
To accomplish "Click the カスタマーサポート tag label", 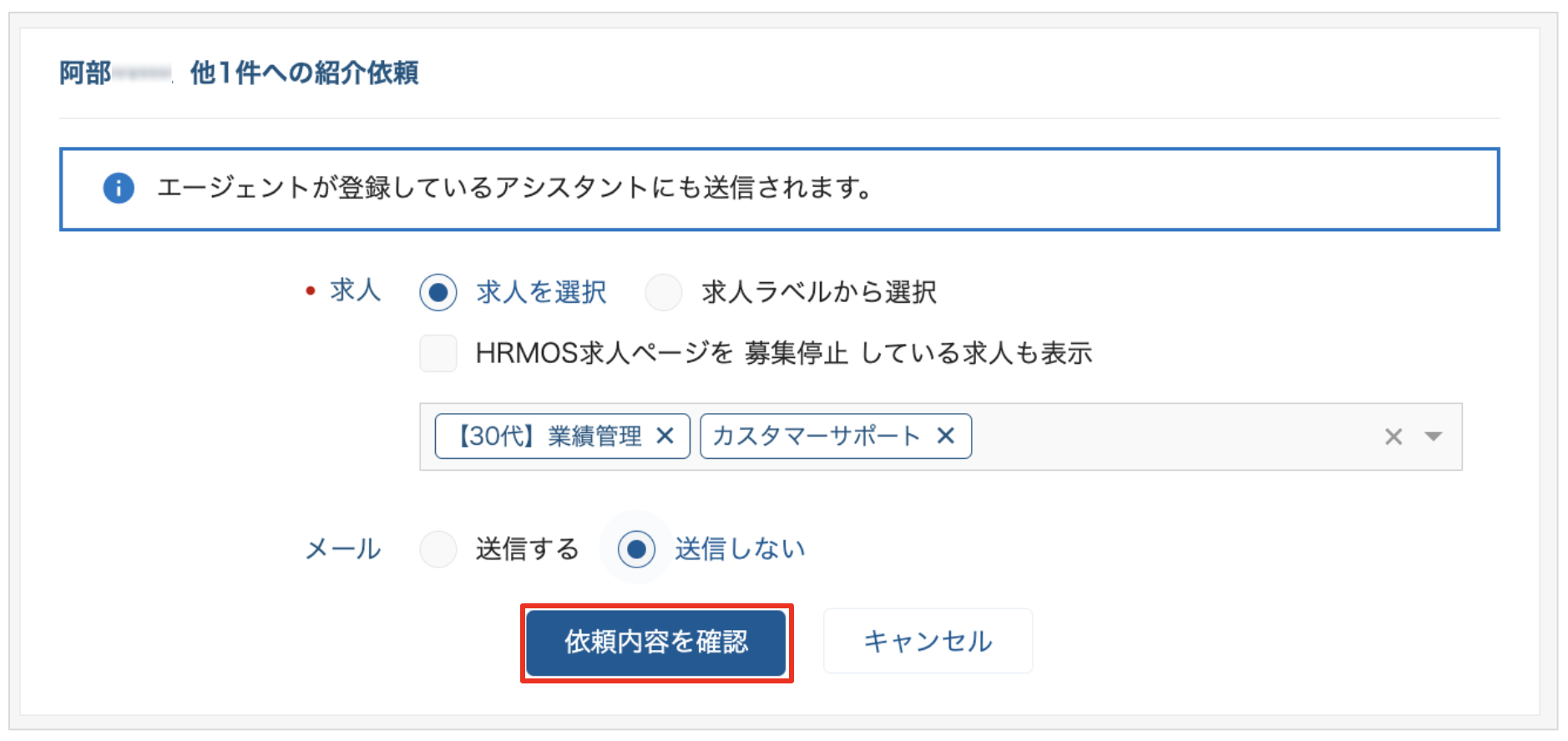I will [x=817, y=436].
